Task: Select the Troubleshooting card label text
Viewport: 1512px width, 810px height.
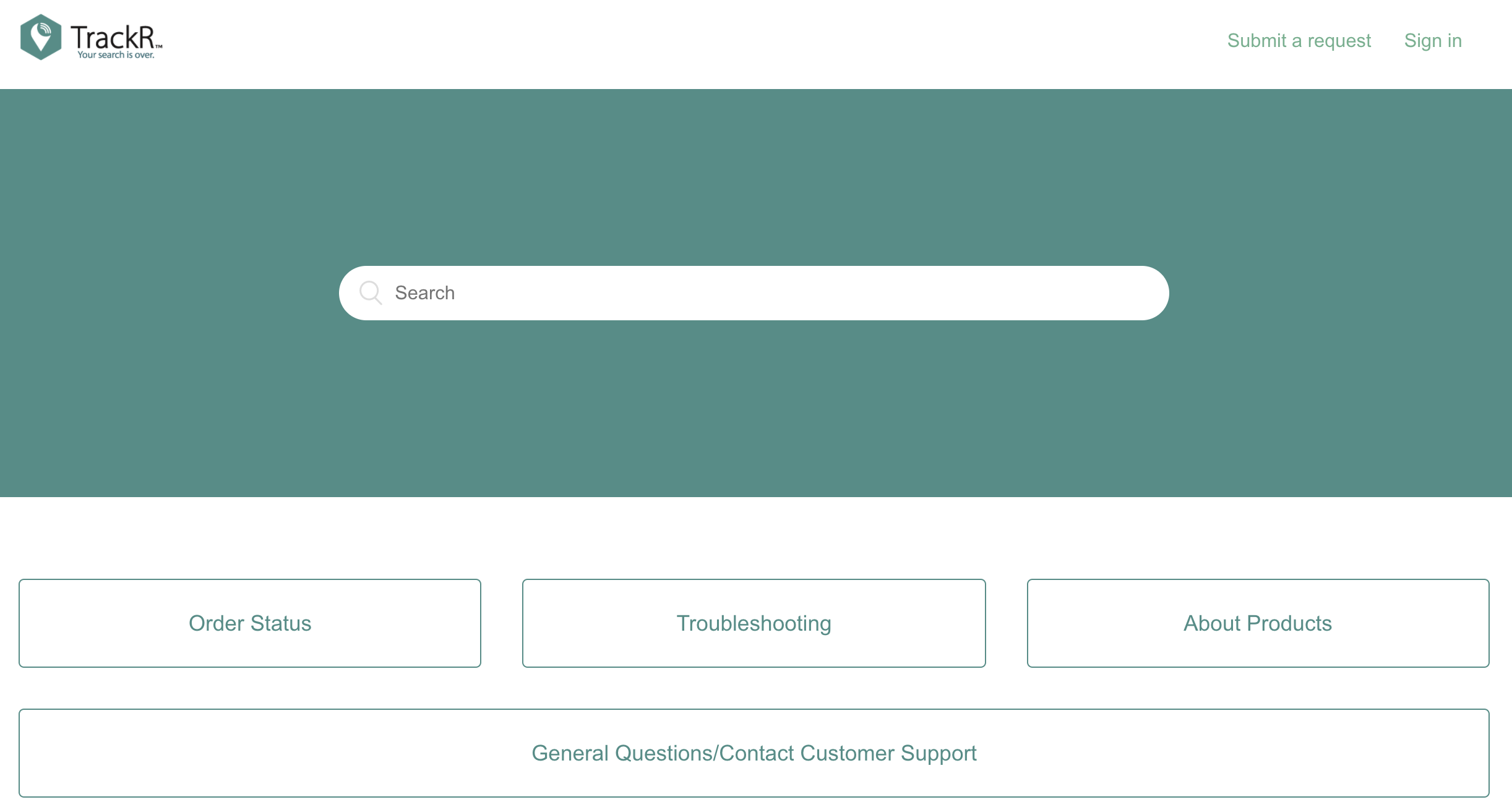Action: (754, 623)
